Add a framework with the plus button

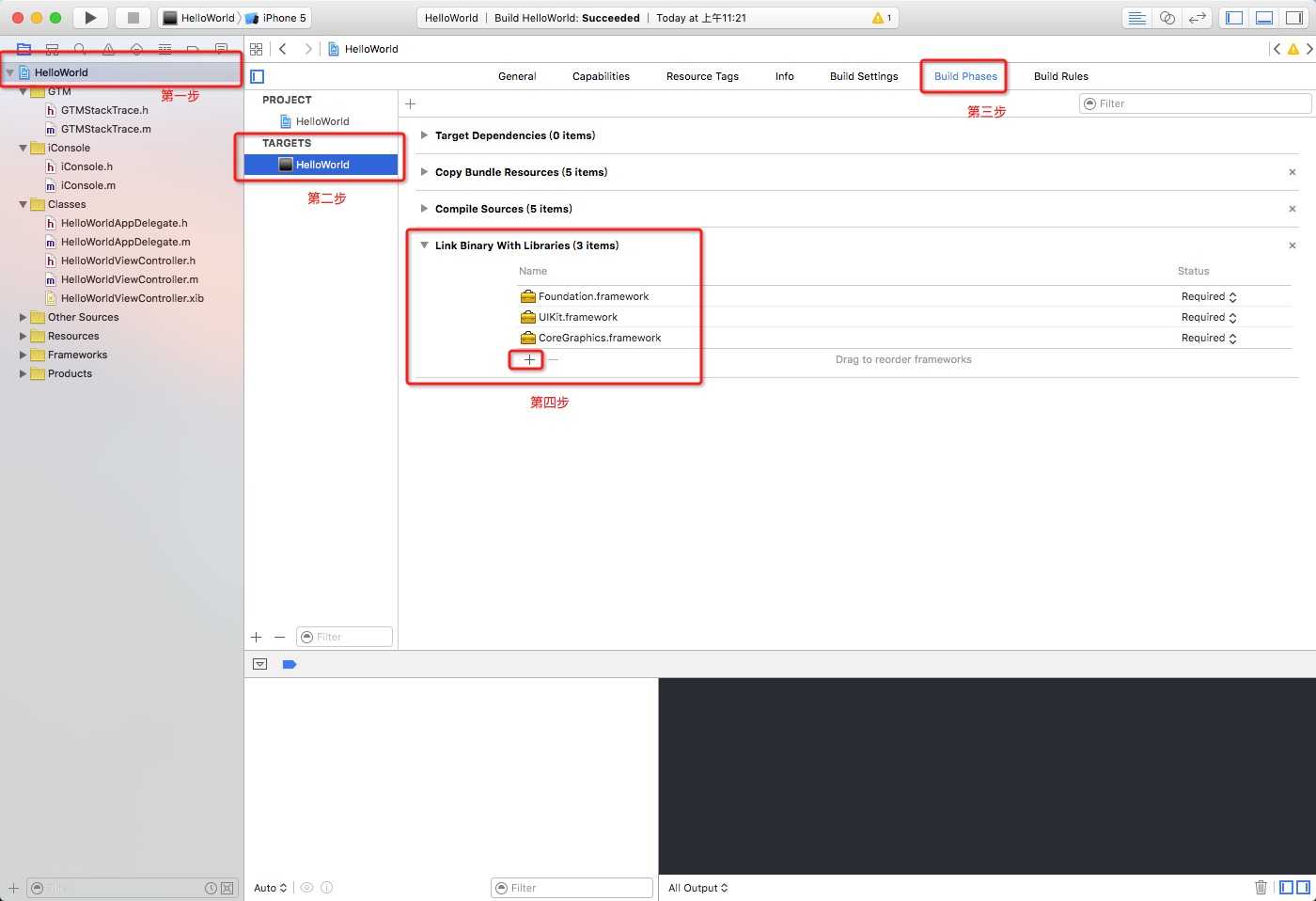point(529,359)
